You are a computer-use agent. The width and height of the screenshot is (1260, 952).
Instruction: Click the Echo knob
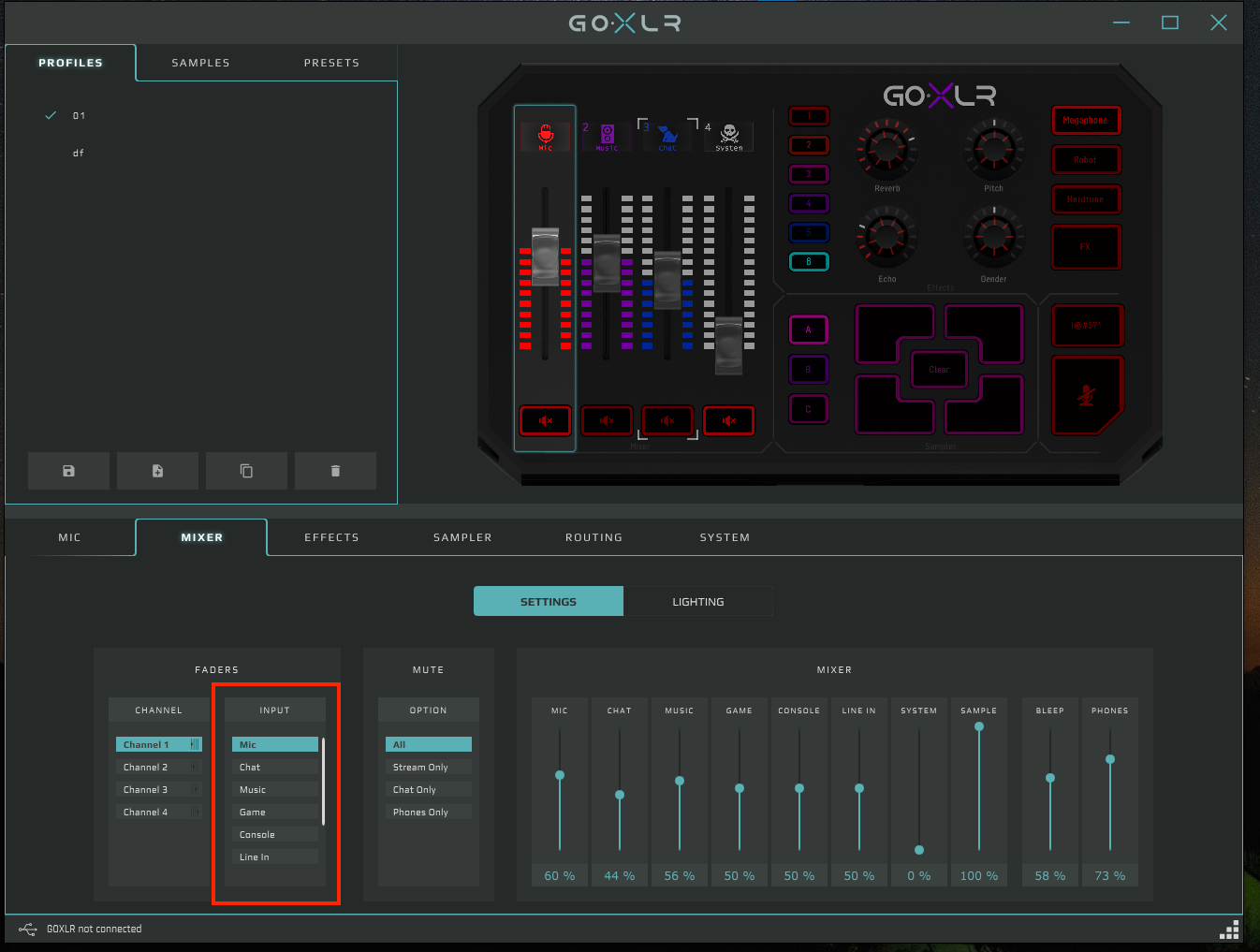886,236
